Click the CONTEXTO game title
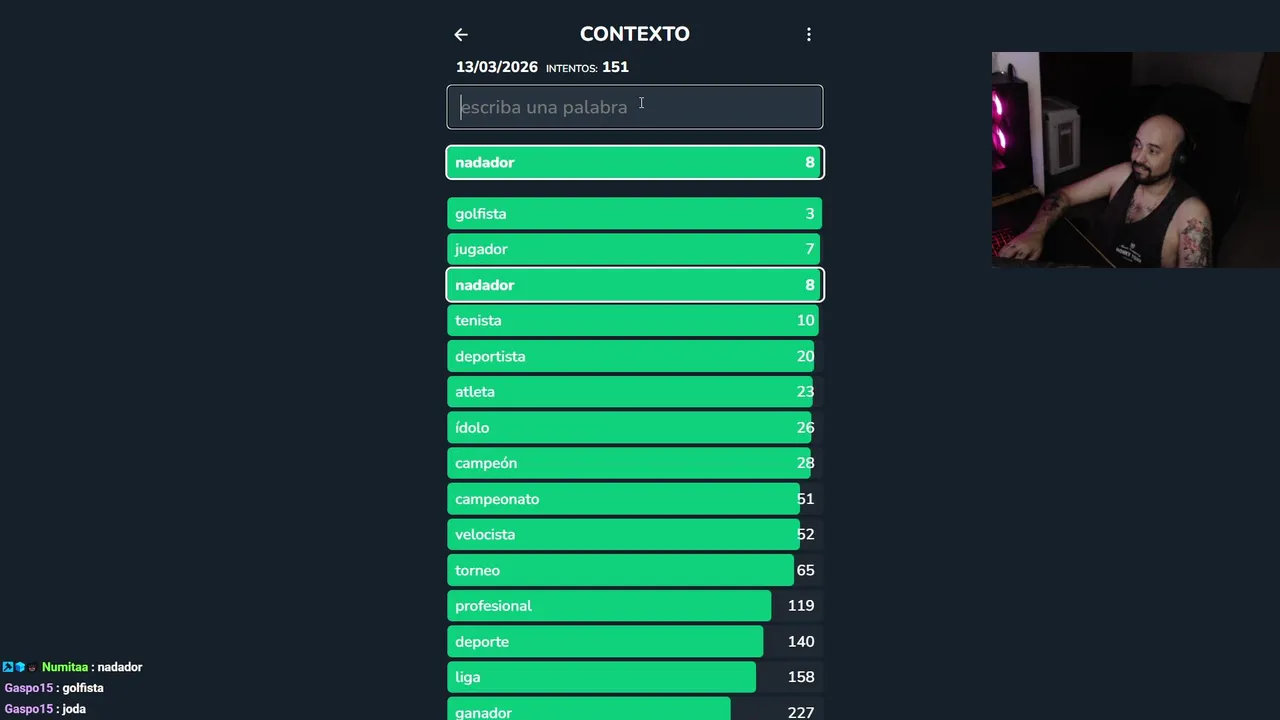Image resolution: width=1280 pixels, height=720 pixels. [x=634, y=34]
